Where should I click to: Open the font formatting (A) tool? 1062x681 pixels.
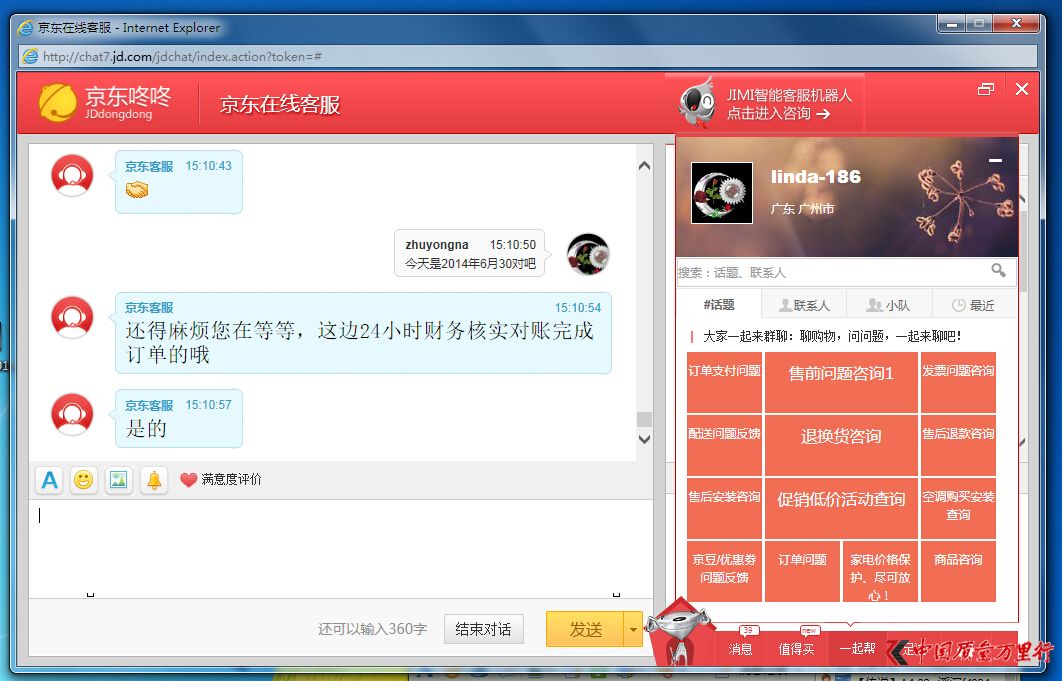coord(49,480)
